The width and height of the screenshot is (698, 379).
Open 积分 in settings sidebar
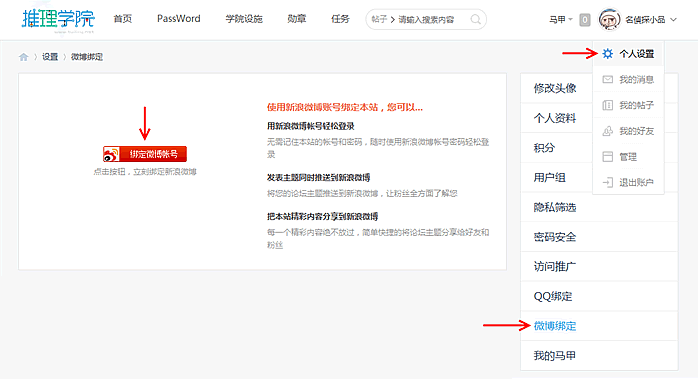tap(544, 148)
